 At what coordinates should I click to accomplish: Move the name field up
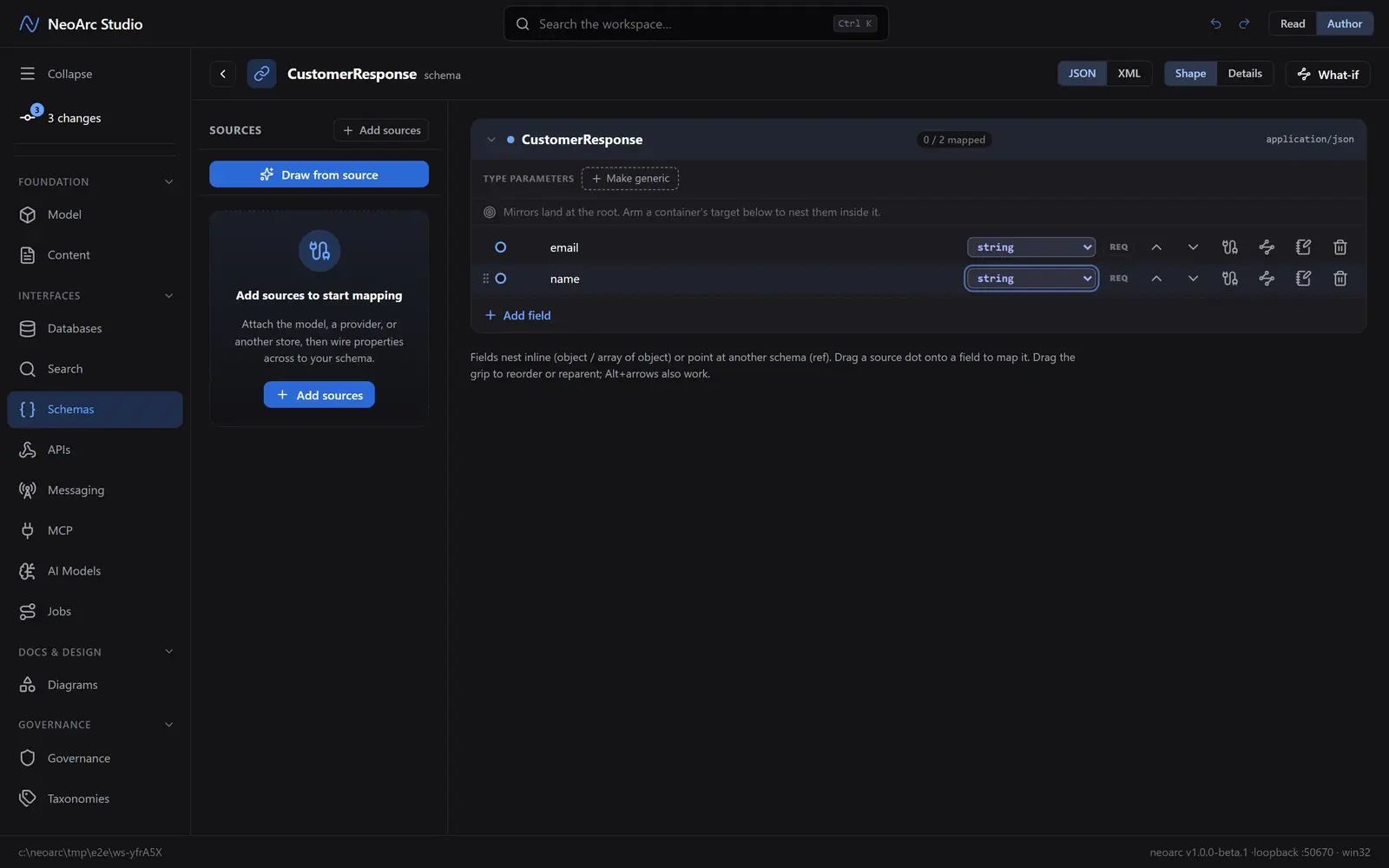(x=1156, y=279)
